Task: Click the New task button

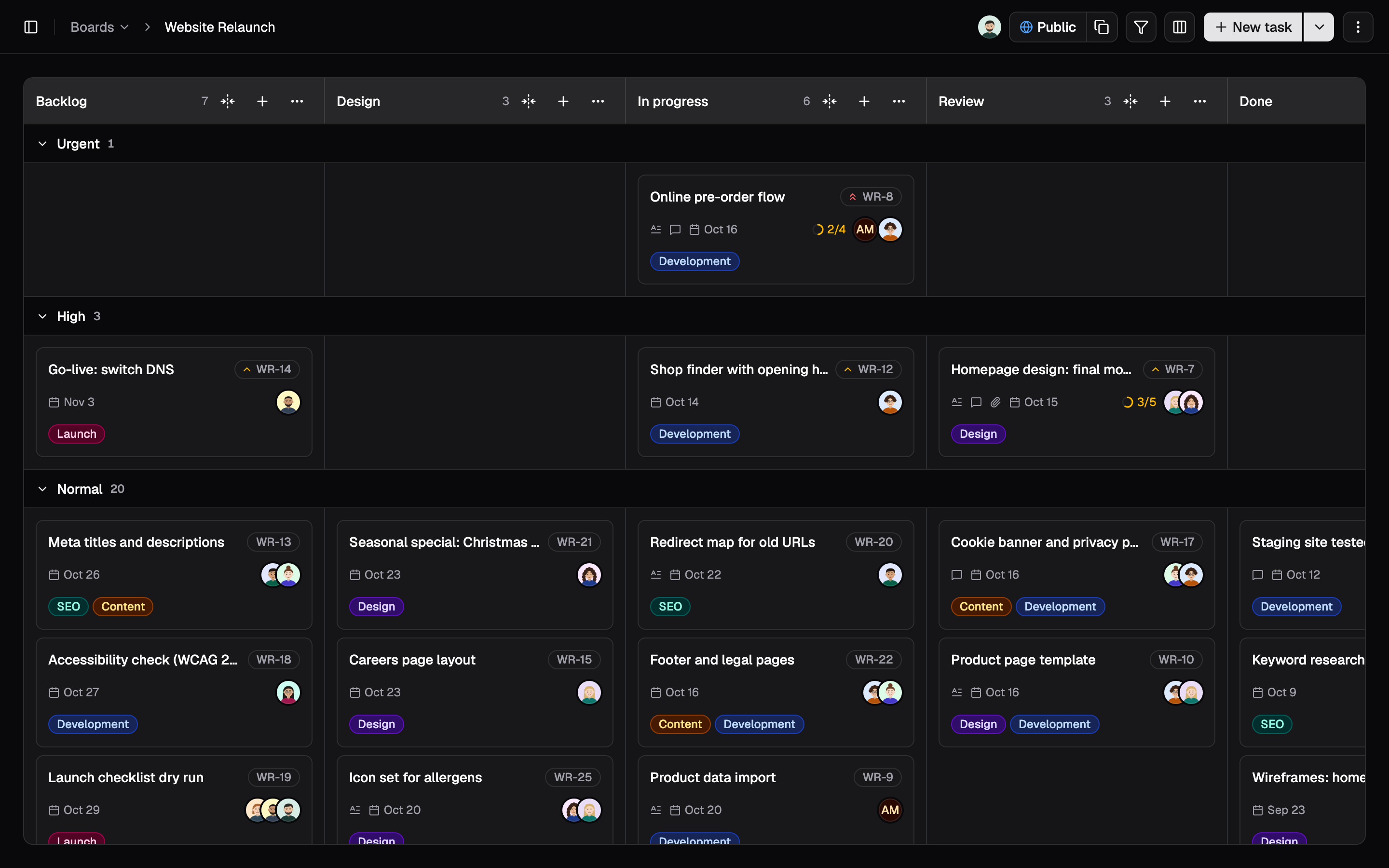Action: (x=1253, y=27)
